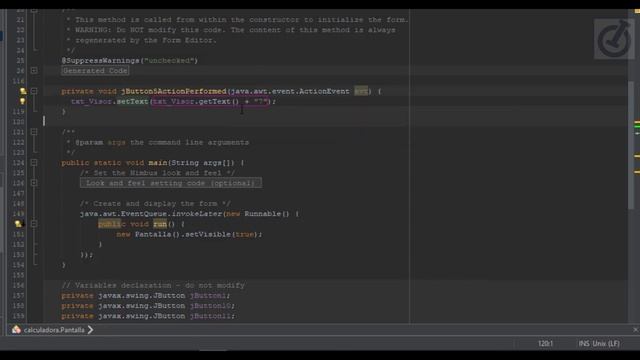
Task: Collapse the jButton5ActionPerformed method fold
Action: [34, 91]
